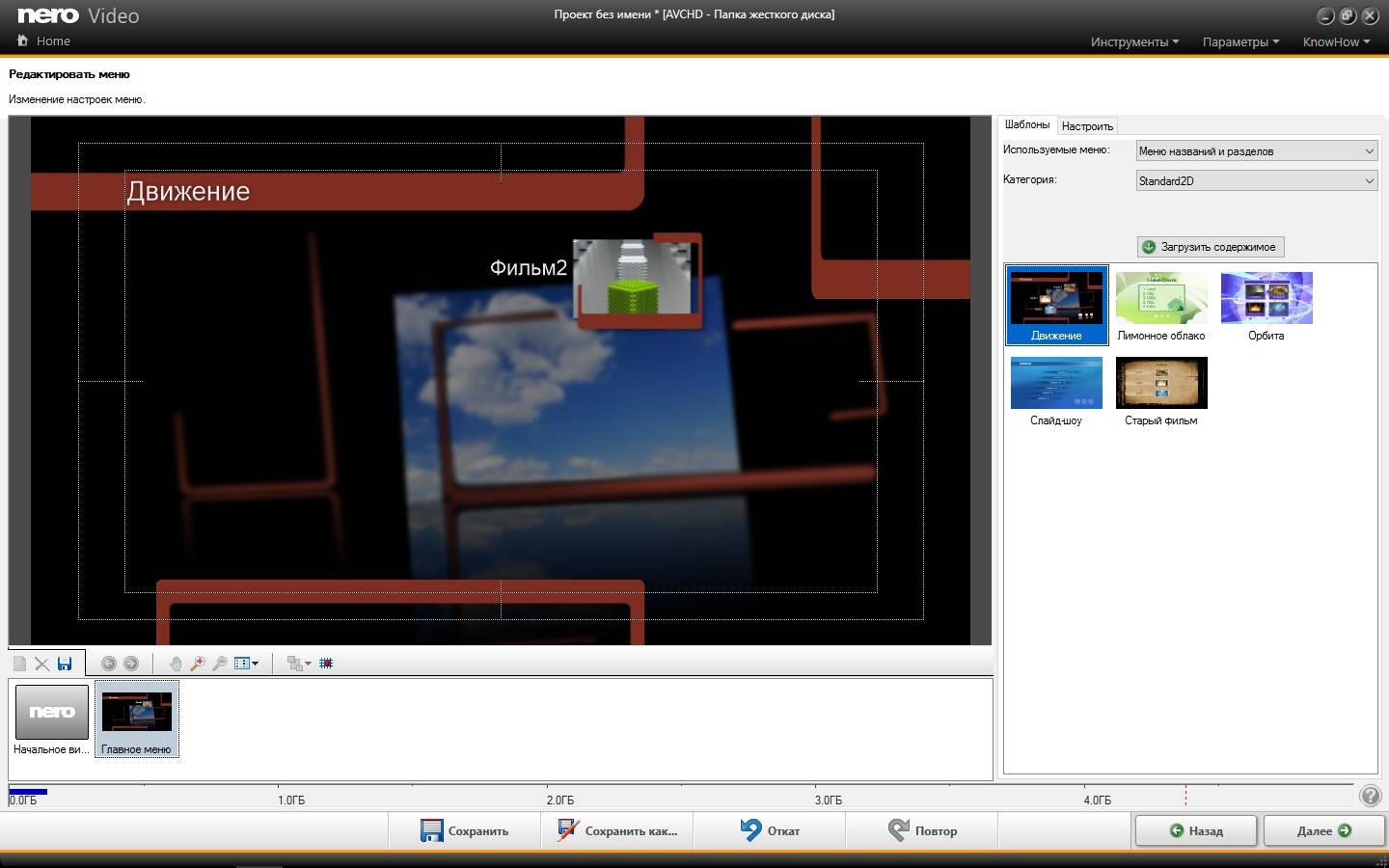Click the save menu floppy disk icon
This screenshot has height=868, width=1389.
click(x=65, y=664)
